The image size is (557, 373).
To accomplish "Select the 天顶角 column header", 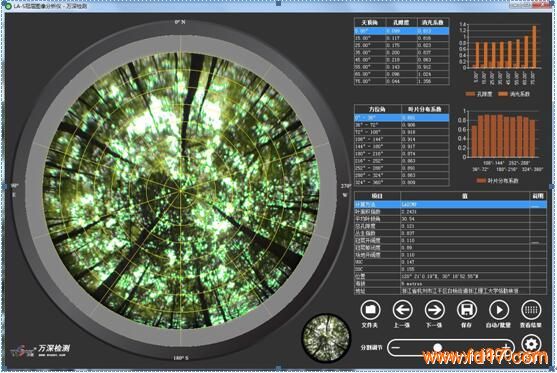I will pyautogui.click(x=369, y=22).
